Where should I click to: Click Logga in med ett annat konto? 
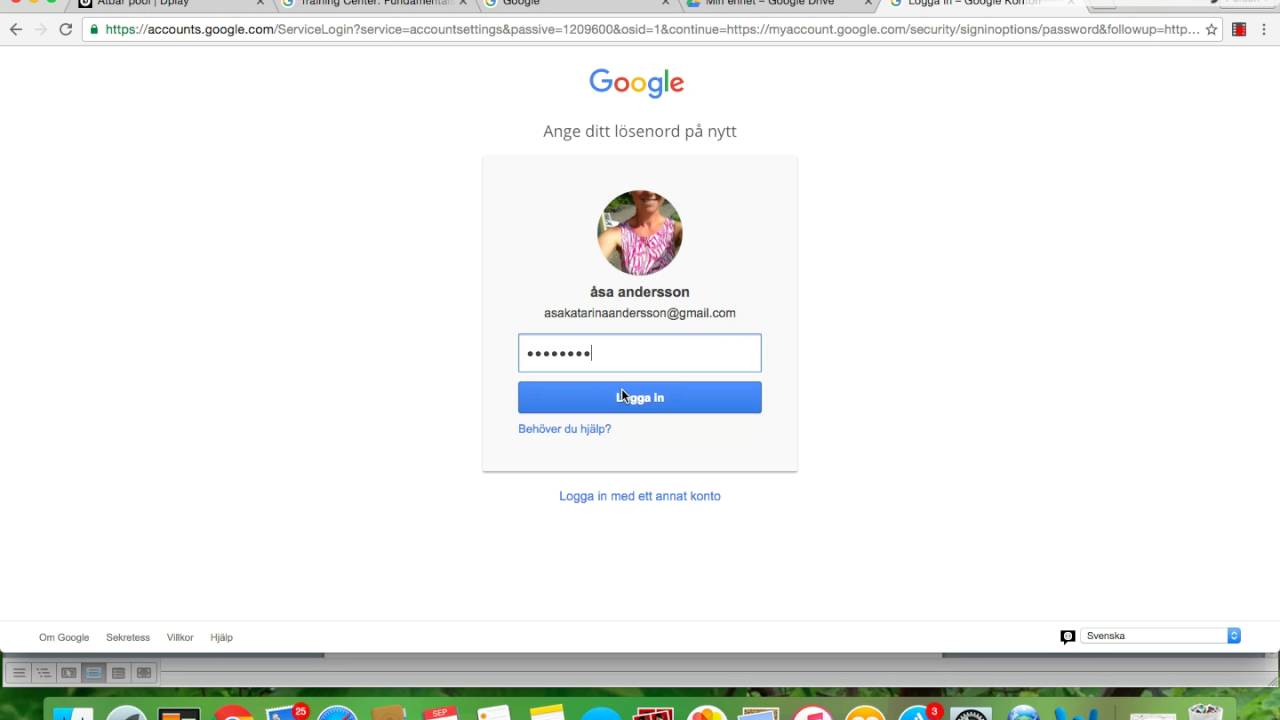click(x=640, y=496)
